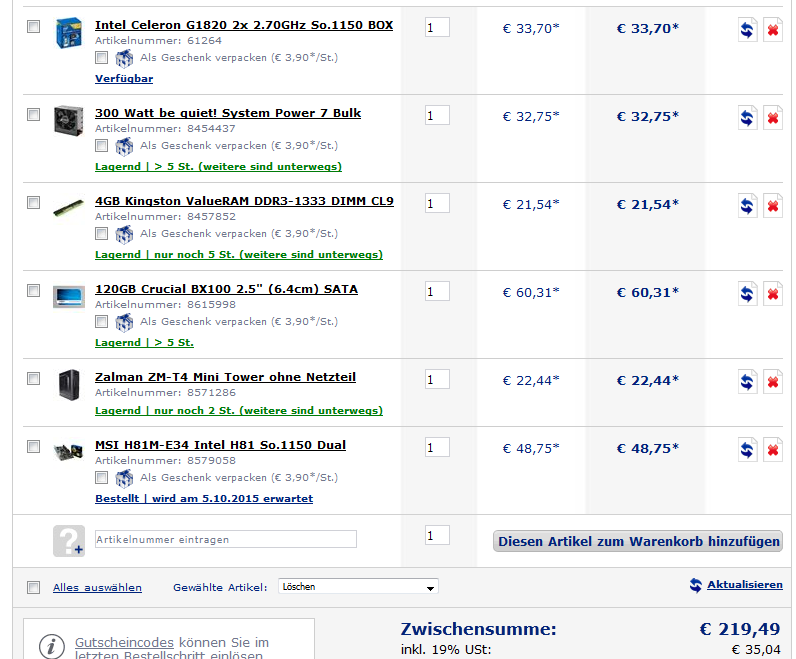The height and width of the screenshot is (659, 796).
Task: Open the Gutscheincodes link
Action: tap(124, 642)
